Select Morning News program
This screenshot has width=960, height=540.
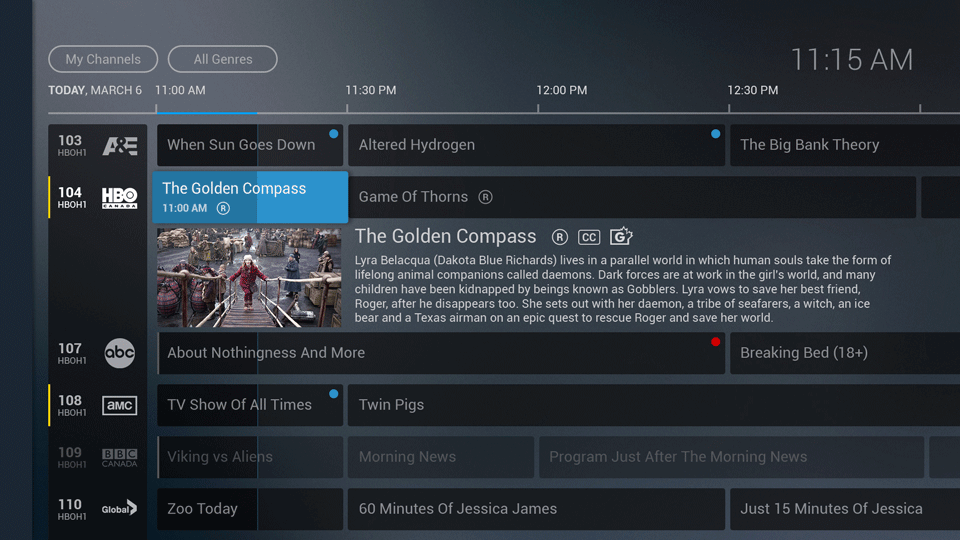(441, 457)
